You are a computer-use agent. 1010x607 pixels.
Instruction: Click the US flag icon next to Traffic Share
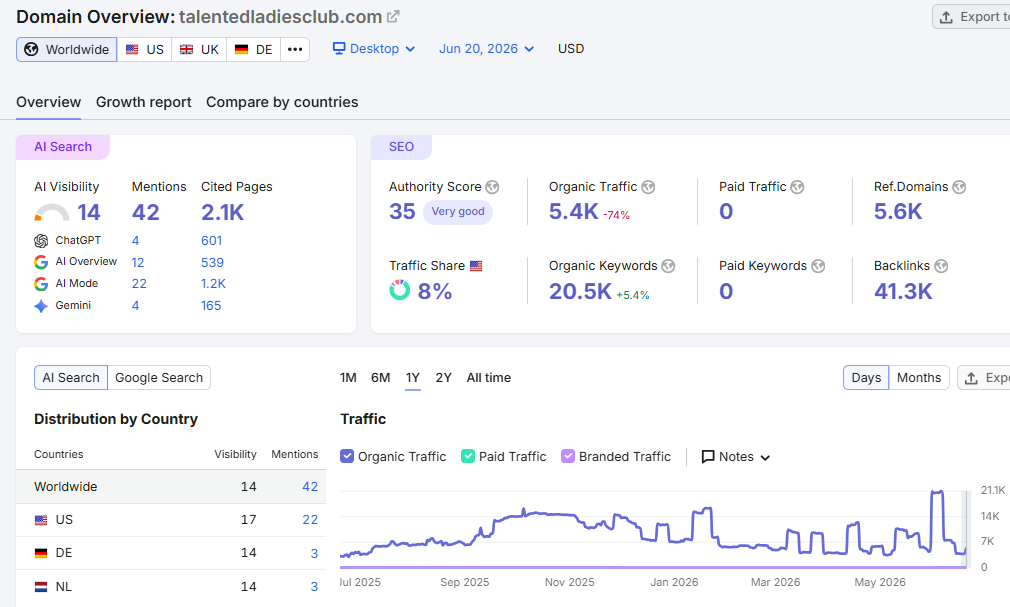coord(476,266)
